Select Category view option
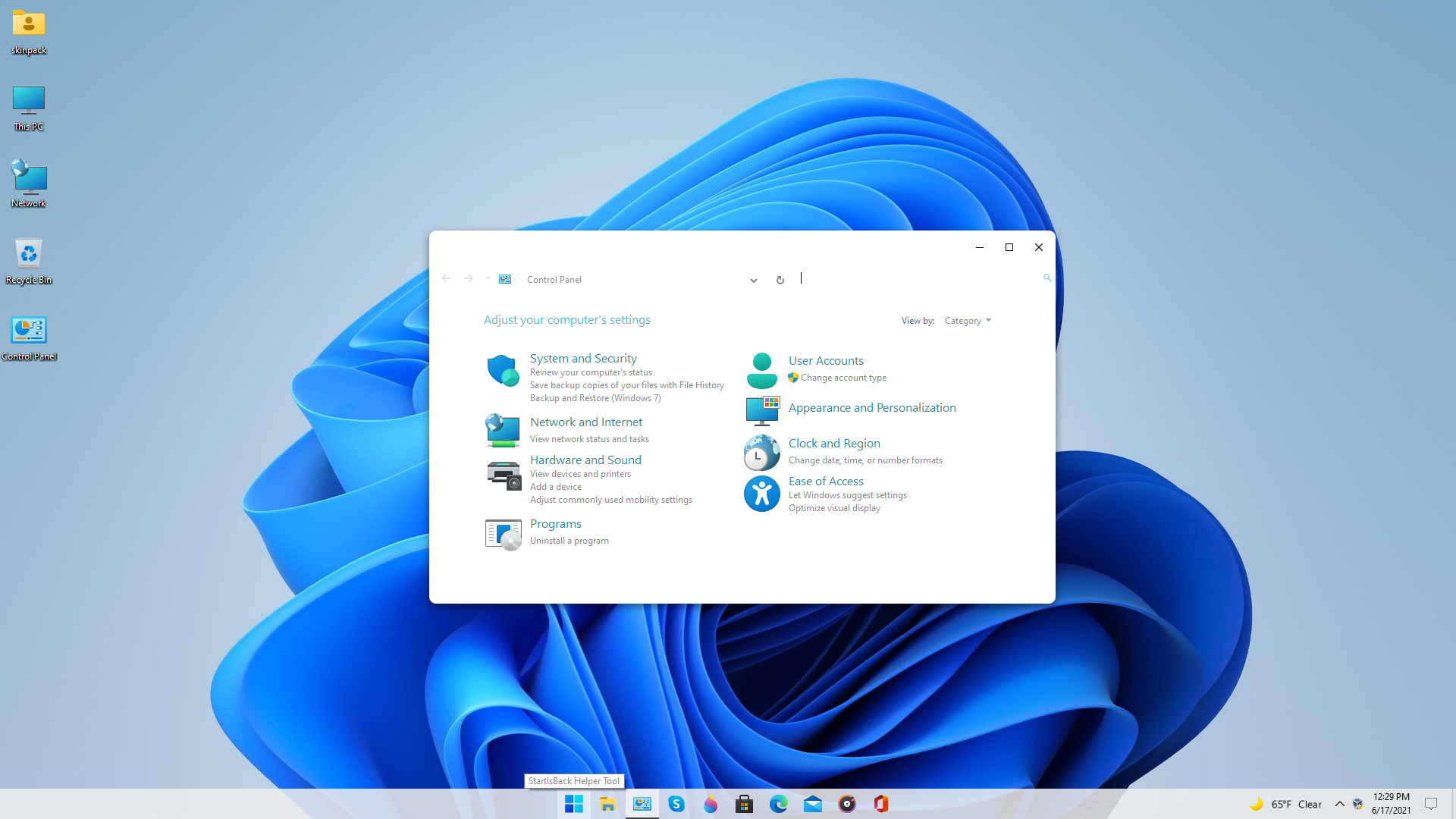1456x819 pixels. coord(965,320)
